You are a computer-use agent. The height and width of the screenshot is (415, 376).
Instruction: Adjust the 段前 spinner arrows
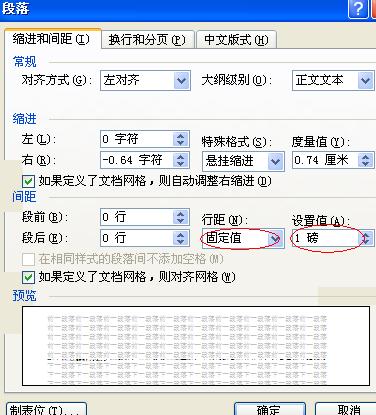click(x=181, y=217)
